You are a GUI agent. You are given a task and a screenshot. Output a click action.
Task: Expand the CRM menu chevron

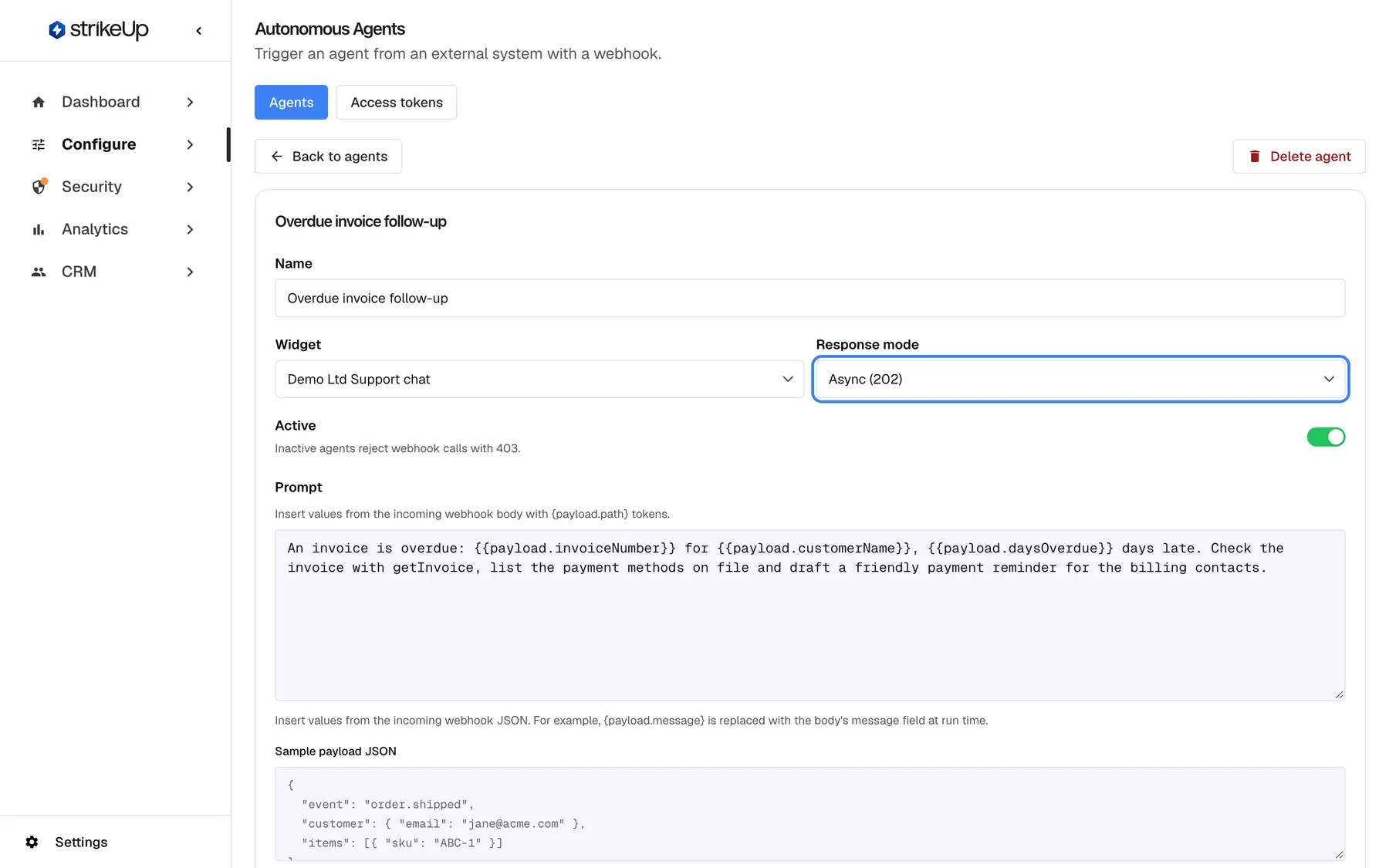(190, 272)
